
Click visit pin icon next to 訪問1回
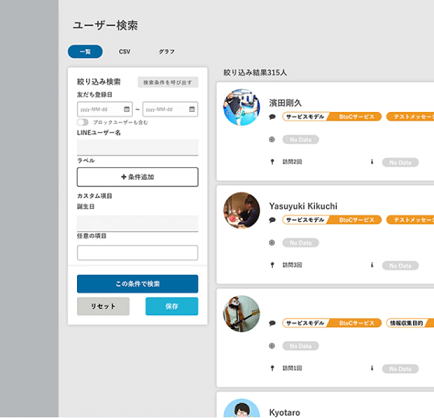272,368
